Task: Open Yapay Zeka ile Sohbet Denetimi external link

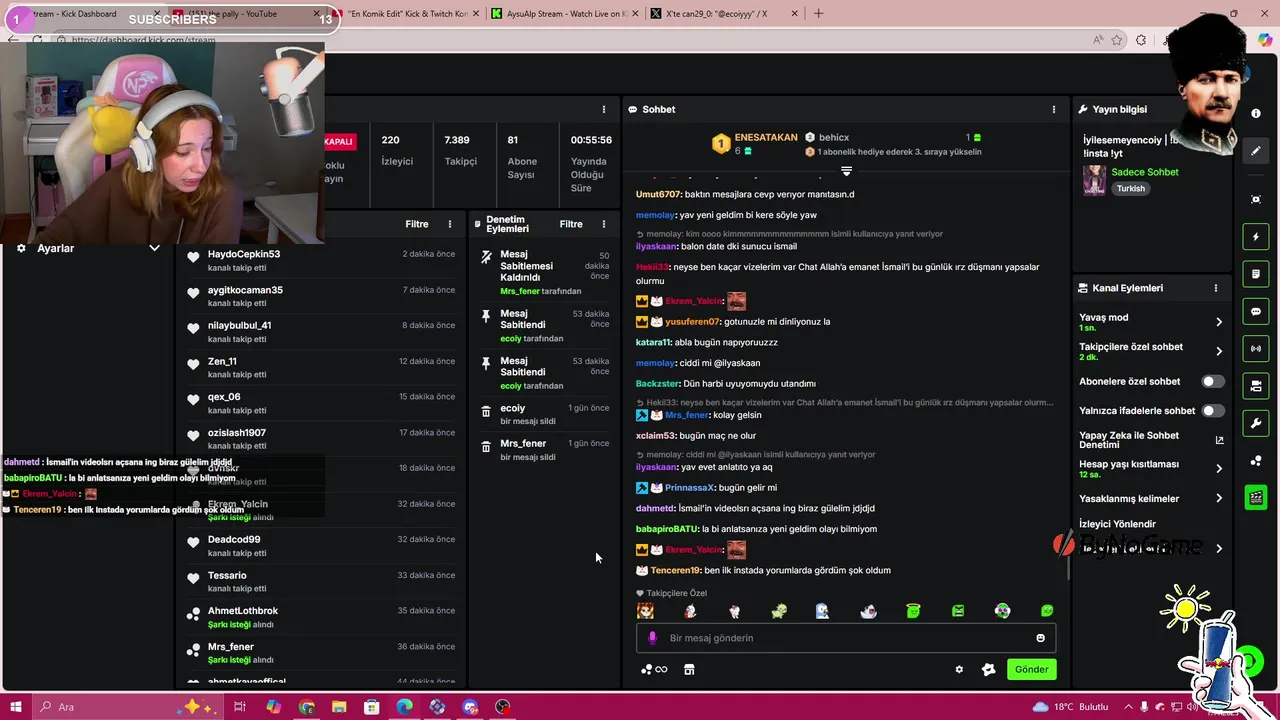Action: tap(1219, 440)
